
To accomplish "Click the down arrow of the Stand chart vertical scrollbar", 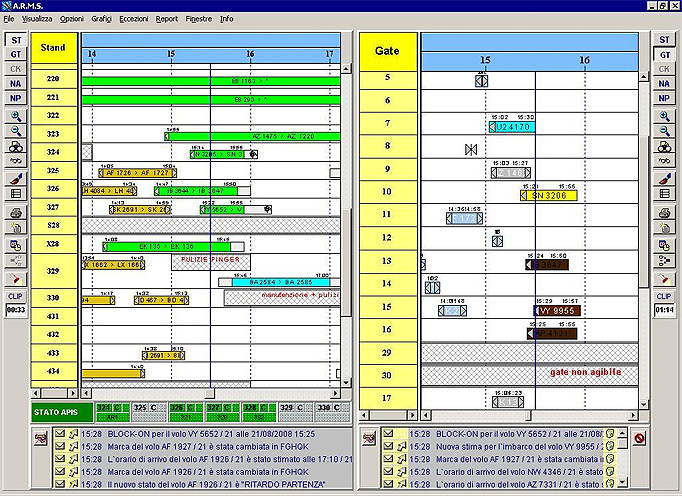I will [x=346, y=382].
